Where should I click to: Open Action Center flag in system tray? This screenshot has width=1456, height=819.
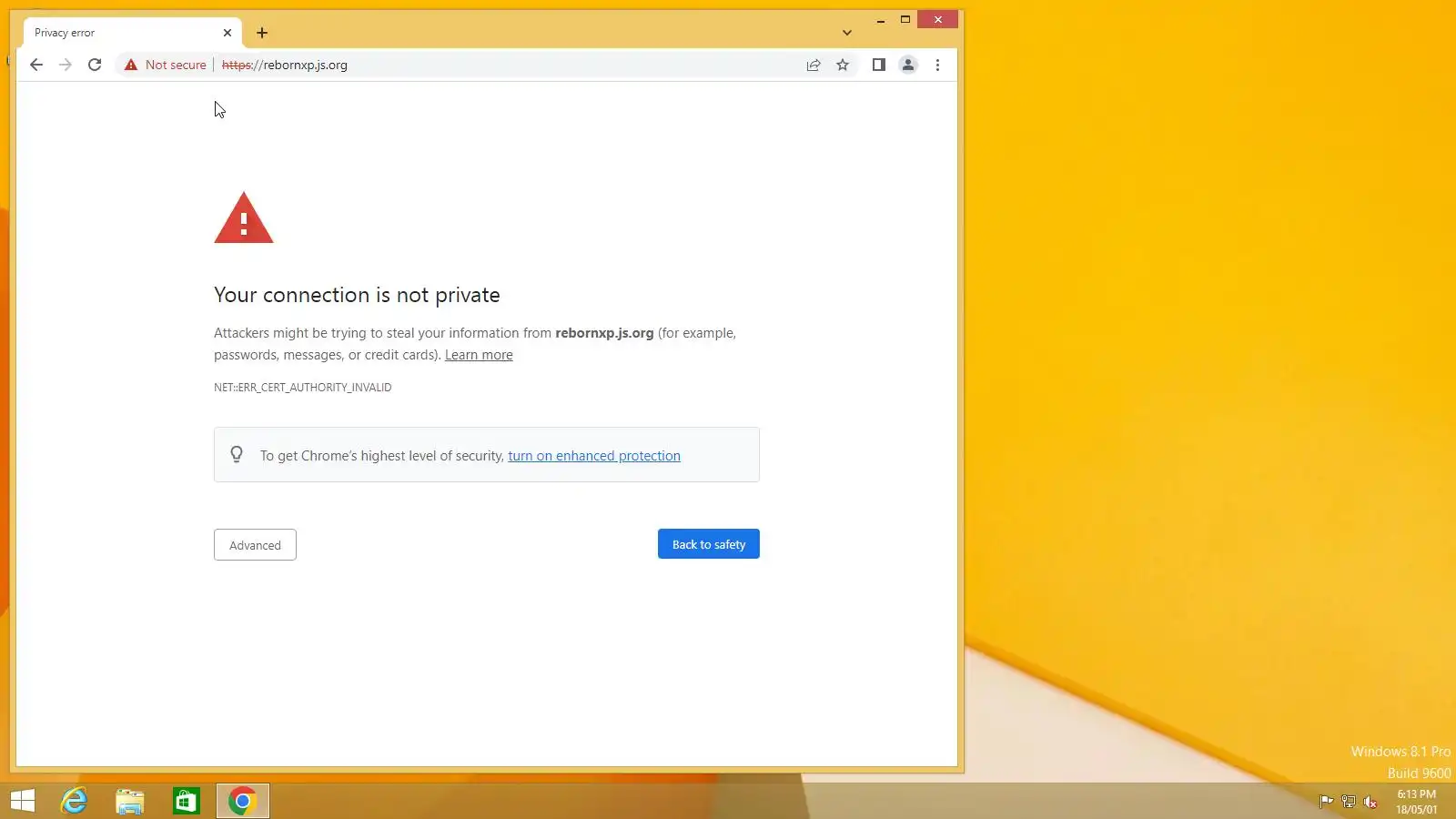click(1326, 802)
